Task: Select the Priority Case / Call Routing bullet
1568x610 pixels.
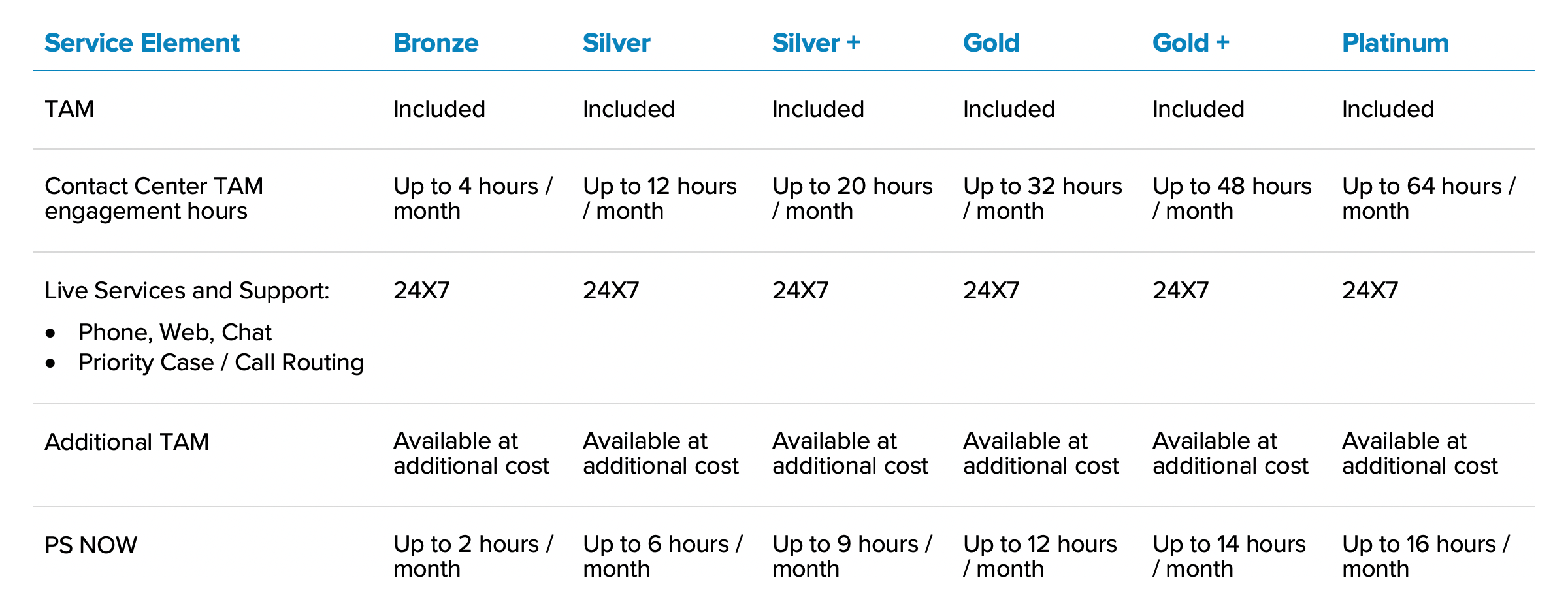Action: [x=221, y=362]
